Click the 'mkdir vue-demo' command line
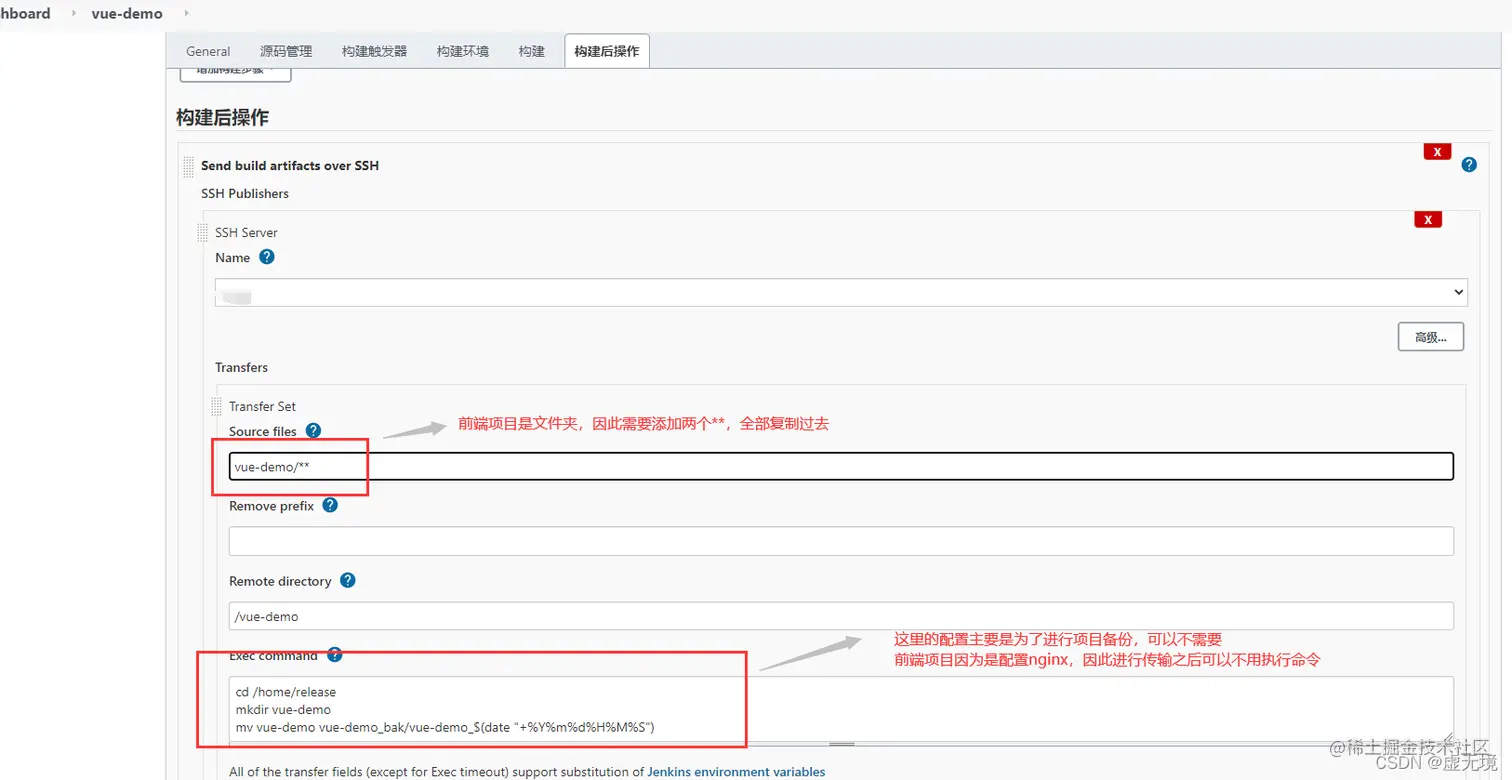Screen dimensions: 1512x780 pos(283,709)
